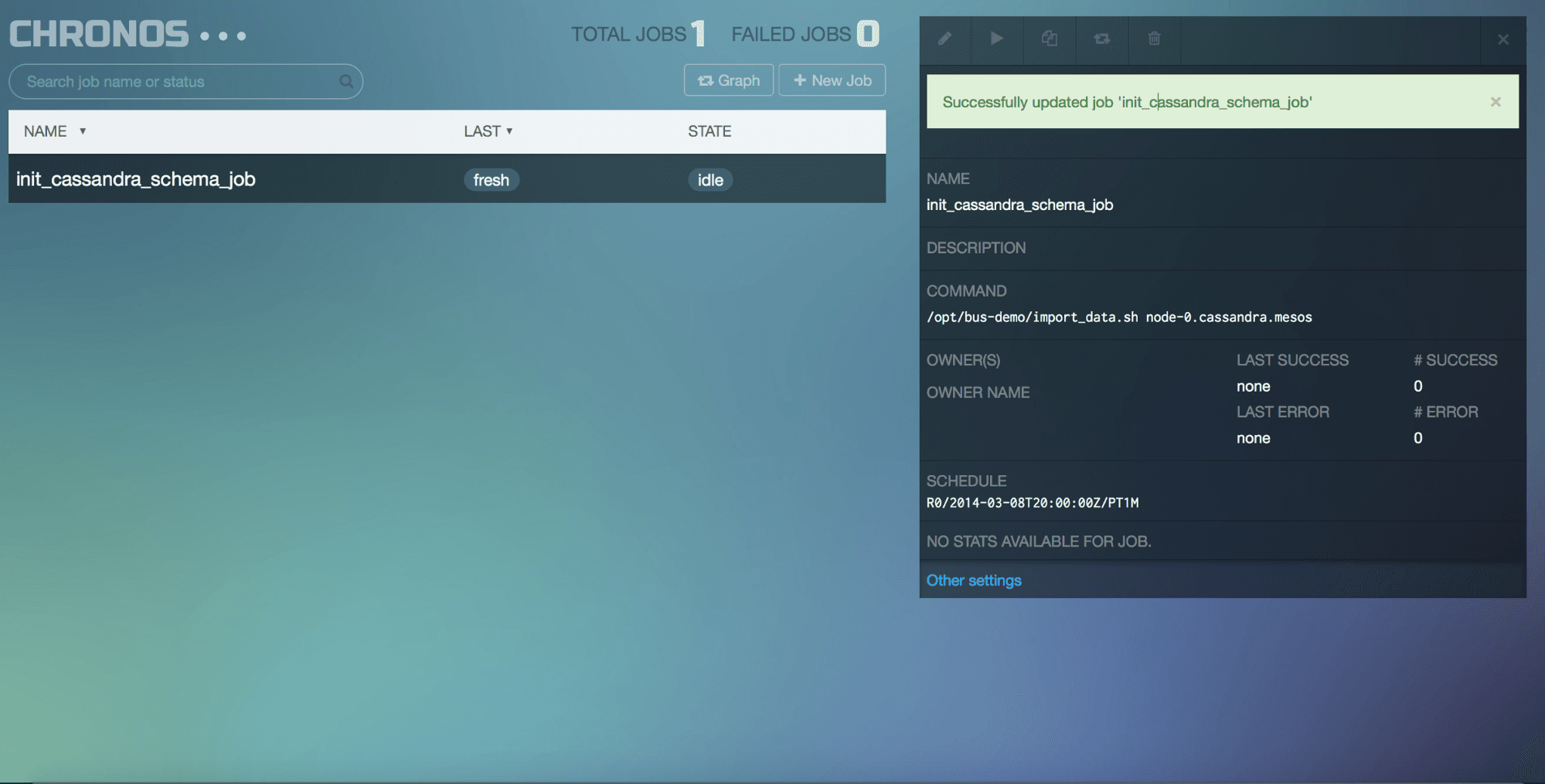Duplicate the job using the copy icon
1545x784 pixels.
[x=1049, y=39]
